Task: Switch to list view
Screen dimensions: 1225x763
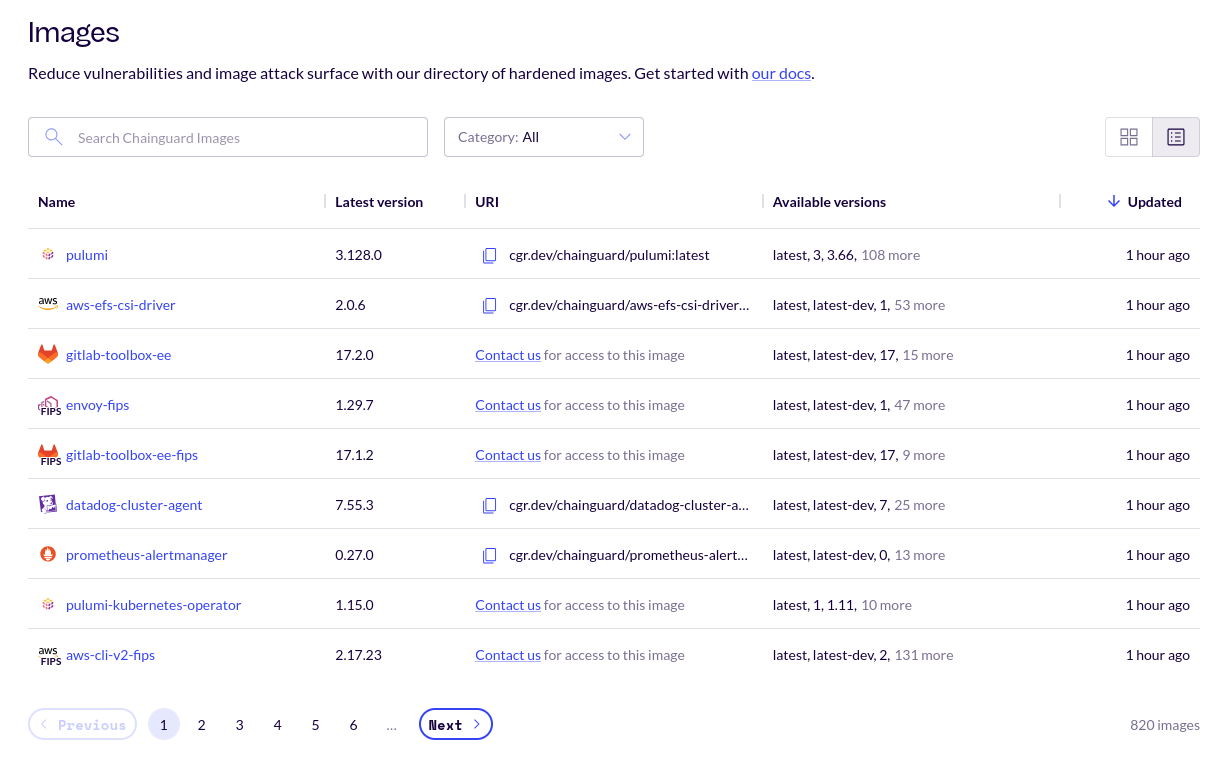Action: tap(1176, 137)
